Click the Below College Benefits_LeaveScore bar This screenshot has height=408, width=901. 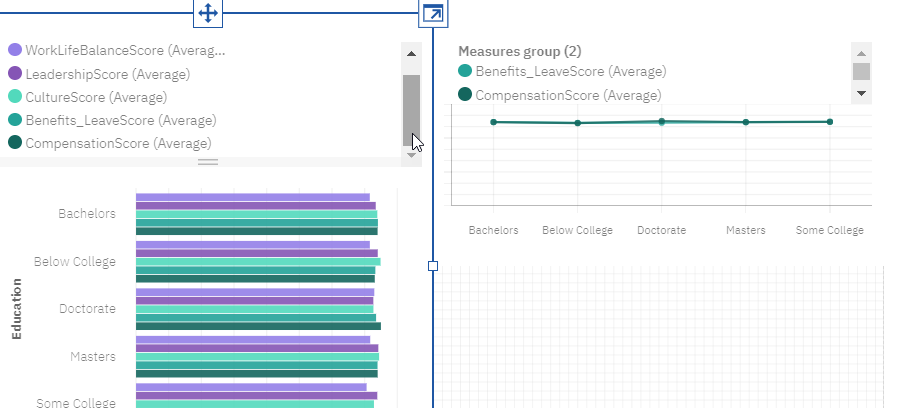(256, 271)
